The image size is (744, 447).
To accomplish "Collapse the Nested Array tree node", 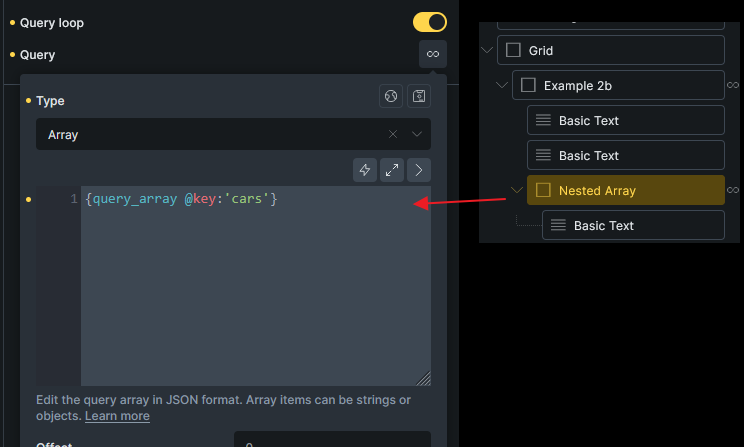I will 517,190.
